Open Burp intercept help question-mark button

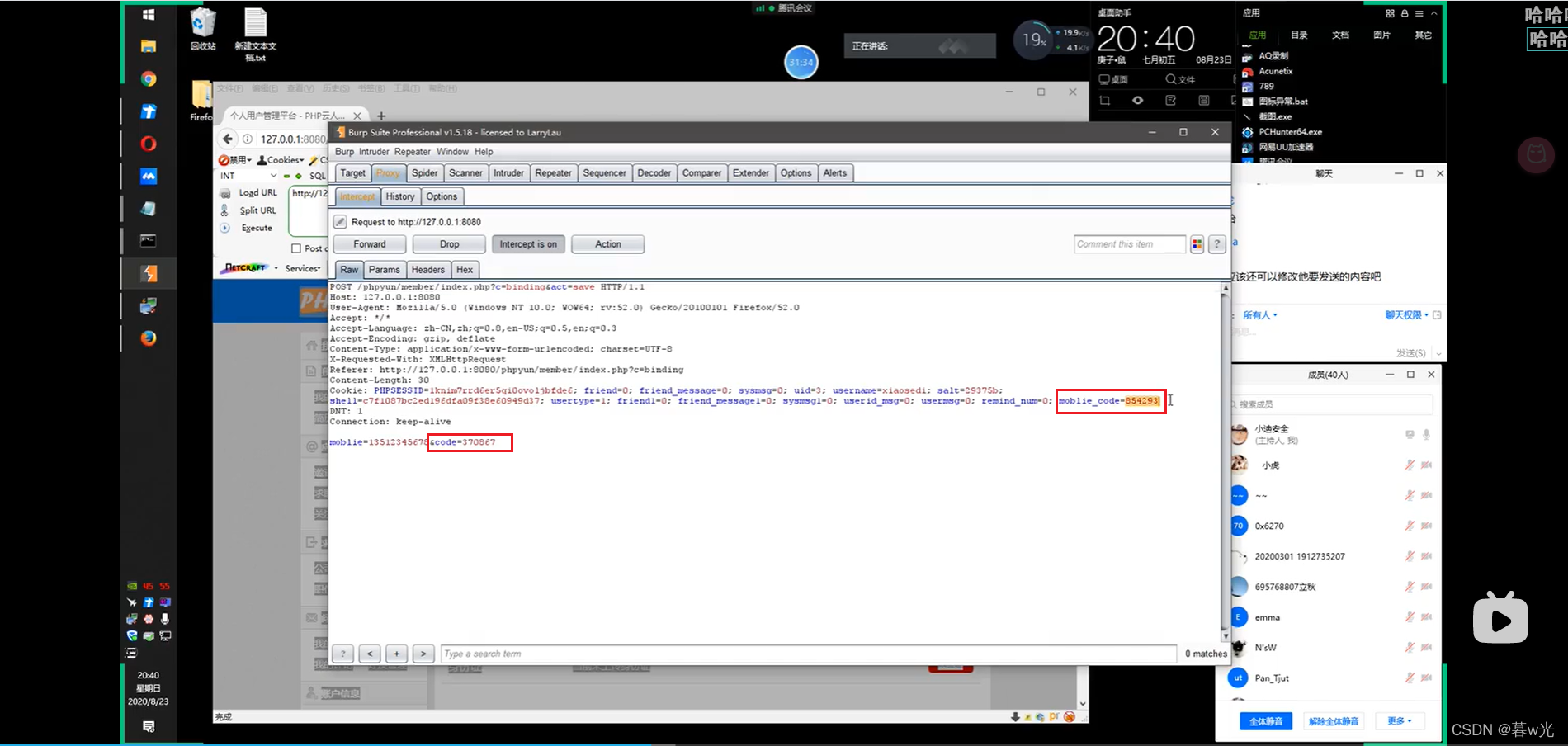[x=1216, y=244]
